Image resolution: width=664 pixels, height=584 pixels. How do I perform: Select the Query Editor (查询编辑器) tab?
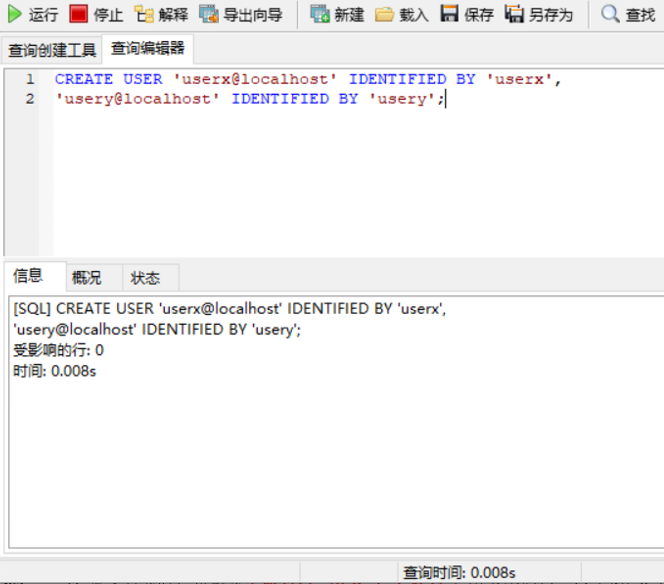[148, 48]
